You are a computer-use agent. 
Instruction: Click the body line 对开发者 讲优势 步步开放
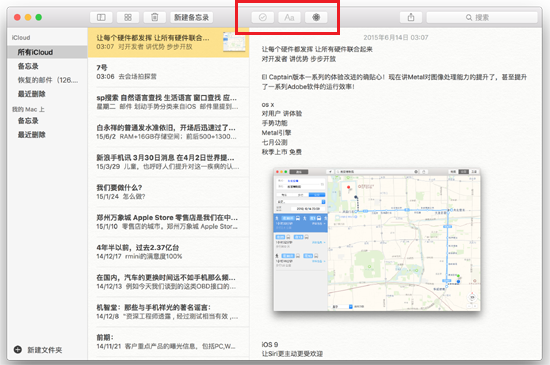[299, 59]
